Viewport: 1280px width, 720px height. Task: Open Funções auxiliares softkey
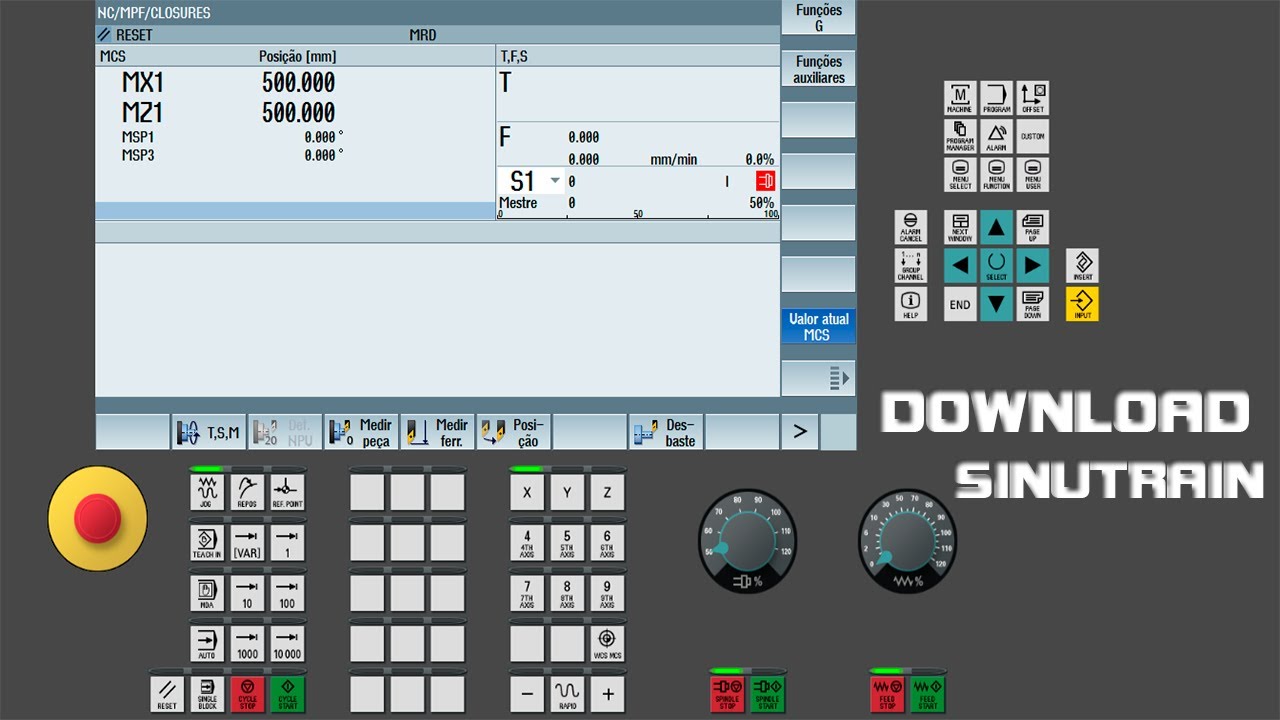(x=818, y=69)
